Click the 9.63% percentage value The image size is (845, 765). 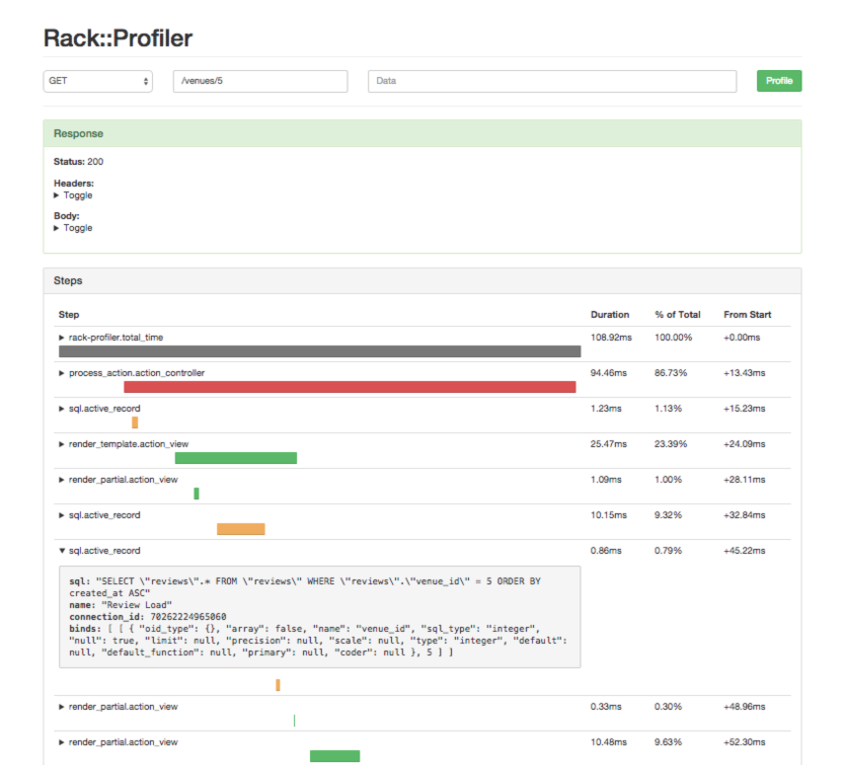tap(668, 742)
